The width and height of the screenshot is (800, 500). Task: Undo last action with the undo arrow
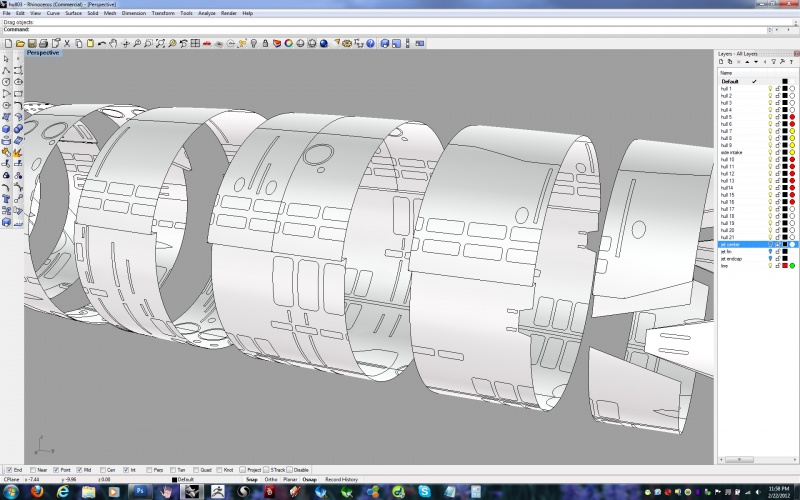pyautogui.click(x=102, y=43)
